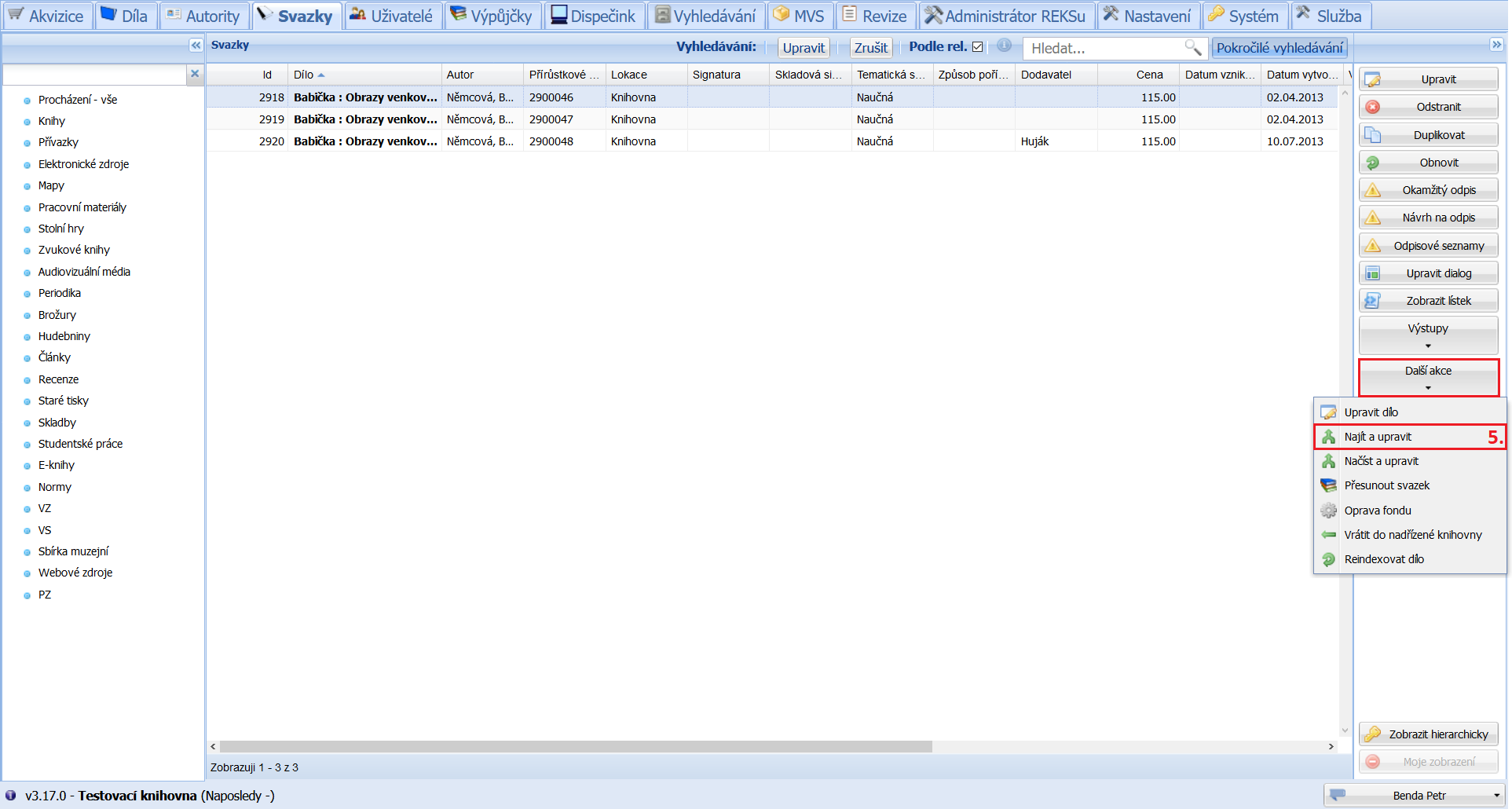Click the Odpisové seznamy warning icon
1512x809 pixels.
[1373, 246]
